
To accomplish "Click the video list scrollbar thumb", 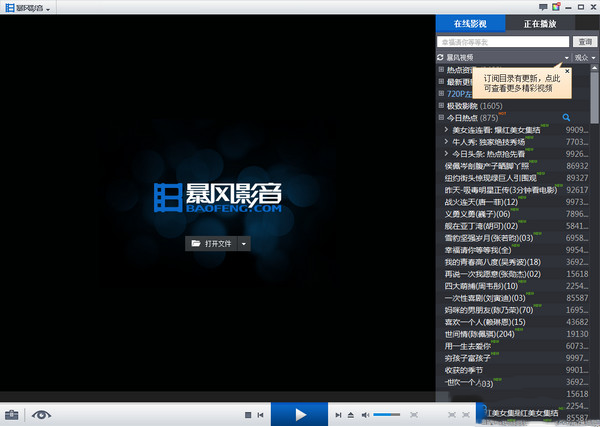I will pyautogui.click(x=594, y=98).
